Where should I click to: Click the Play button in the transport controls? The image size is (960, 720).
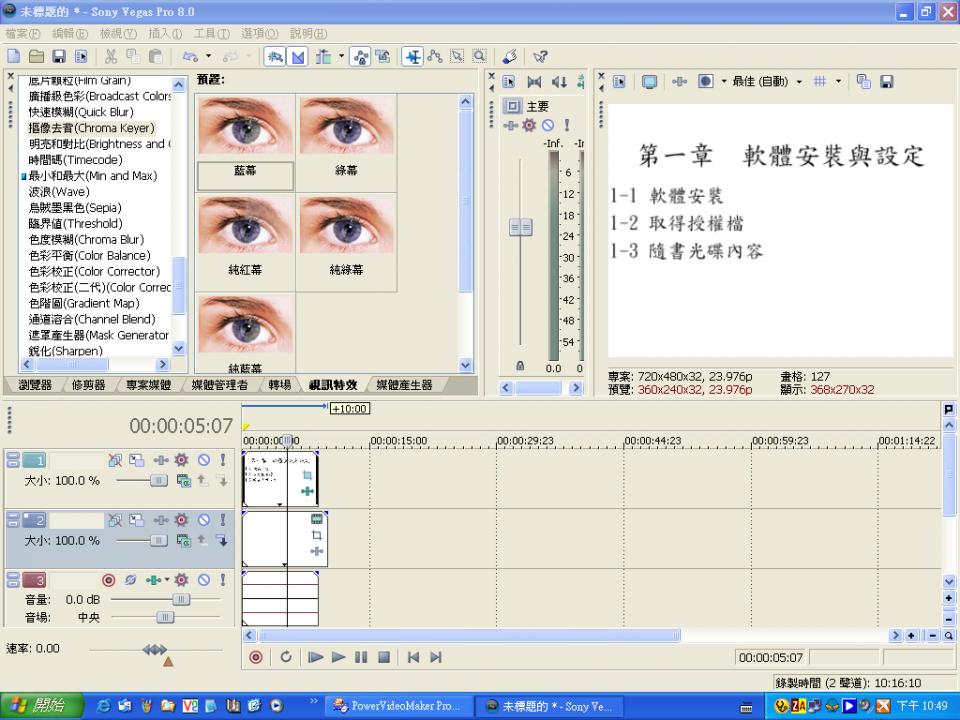(x=337, y=657)
